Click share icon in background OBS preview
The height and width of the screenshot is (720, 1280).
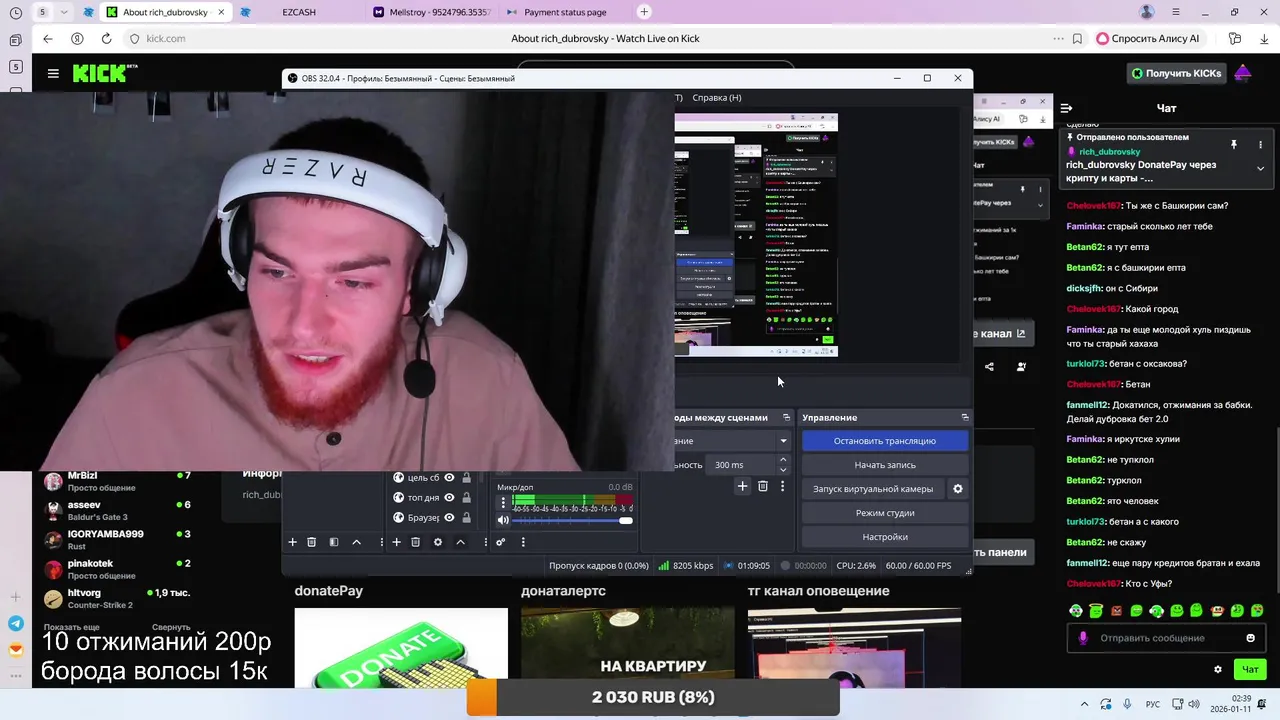tap(989, 367)
